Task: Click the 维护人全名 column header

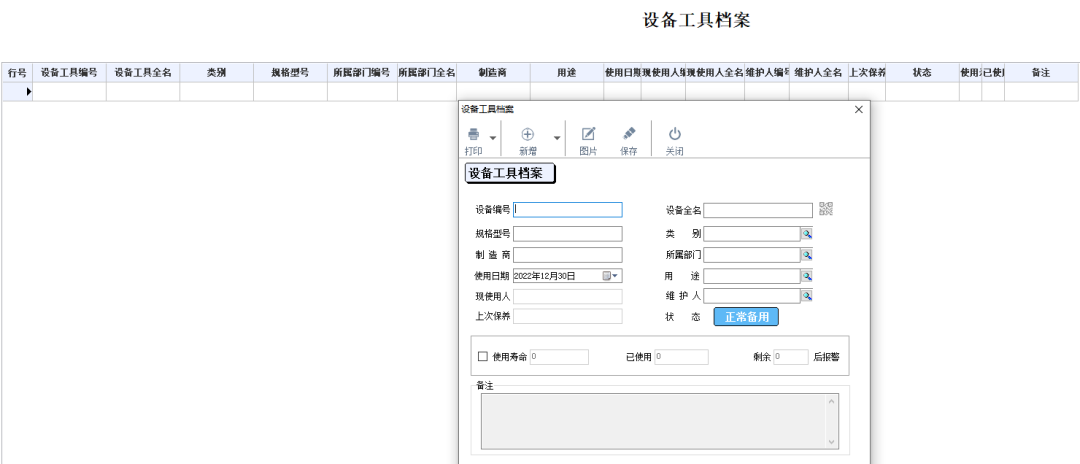Action: (x=819, y=72)
